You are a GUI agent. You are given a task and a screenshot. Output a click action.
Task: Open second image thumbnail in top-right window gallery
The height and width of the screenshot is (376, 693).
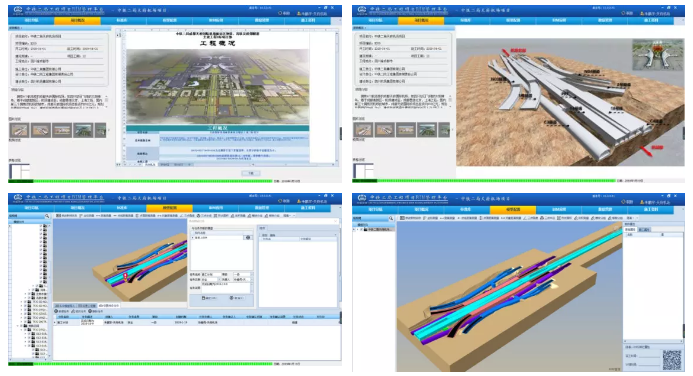click(x=384, y=130)
